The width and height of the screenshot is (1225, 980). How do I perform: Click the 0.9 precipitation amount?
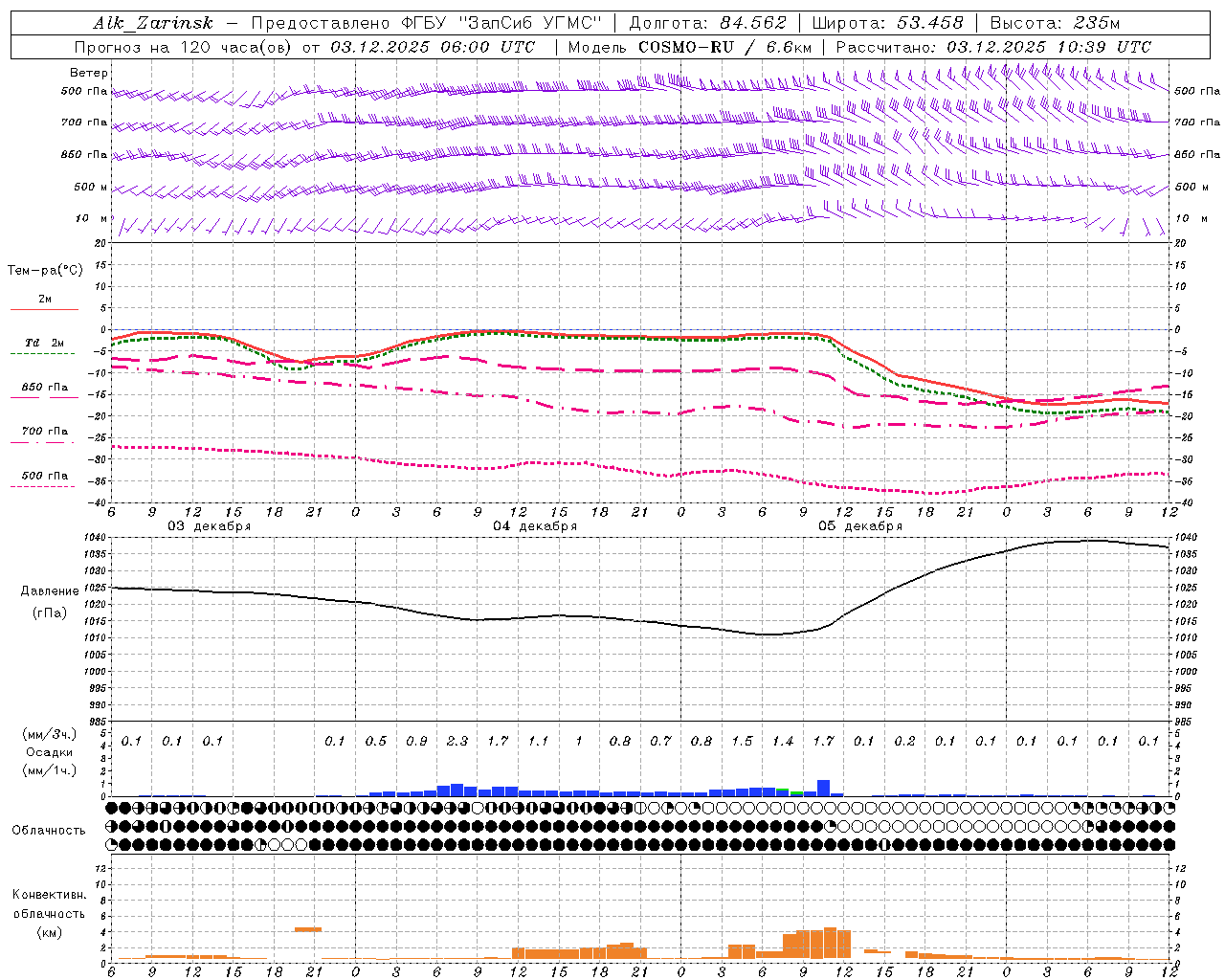(416, 741)
